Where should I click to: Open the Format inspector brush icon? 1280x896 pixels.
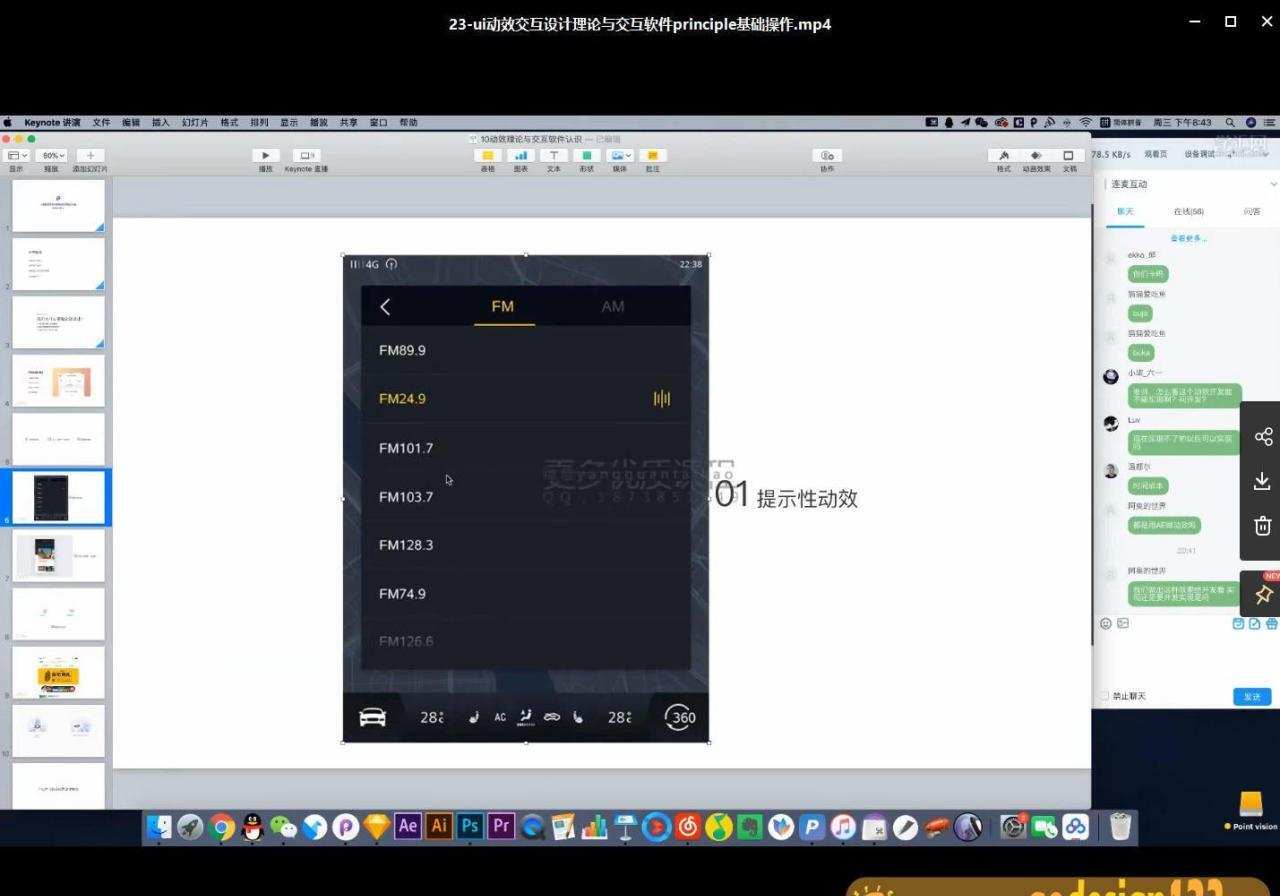pos(1004,155)
